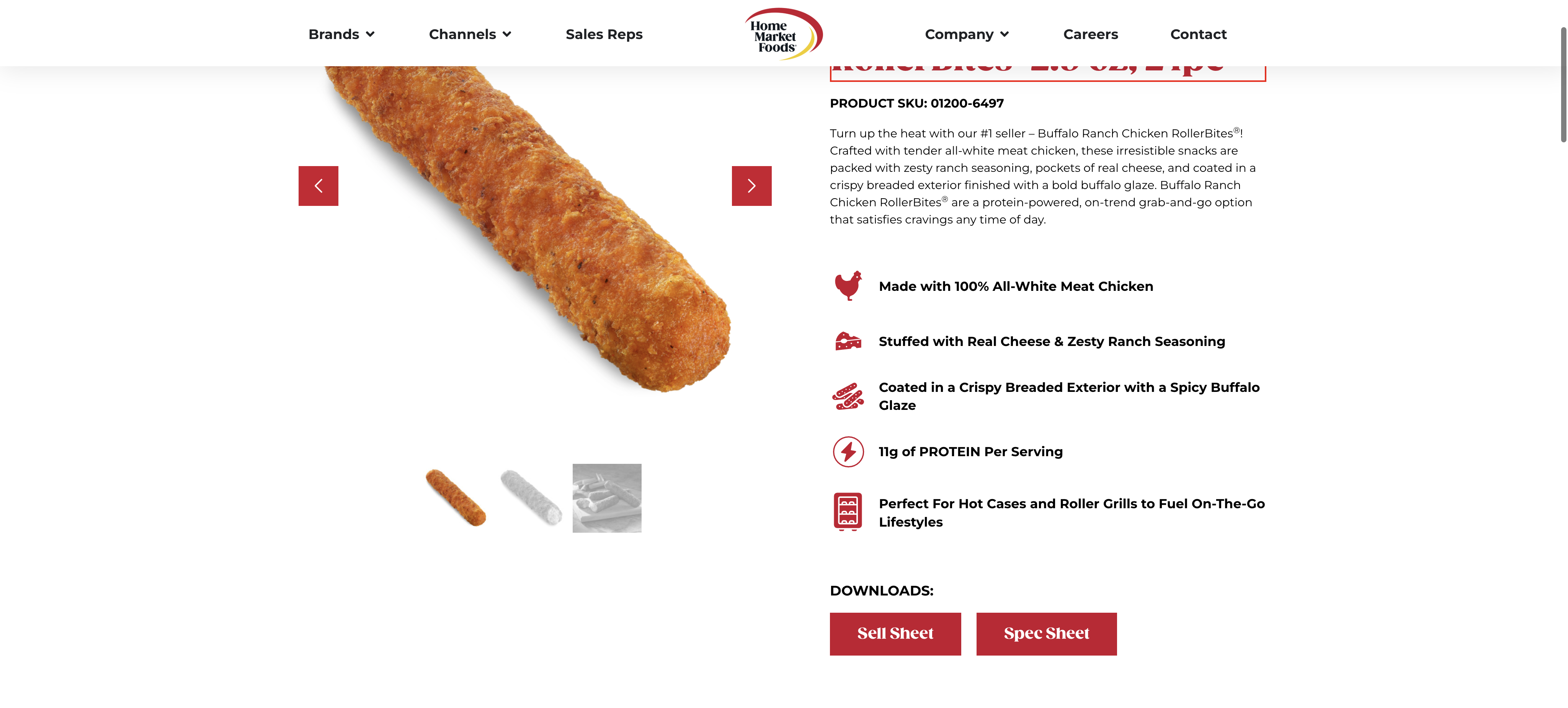Viewport: 1568px width, 708px height.
Task: Click the hot case display icon
Action: click(x=848, y=511)
